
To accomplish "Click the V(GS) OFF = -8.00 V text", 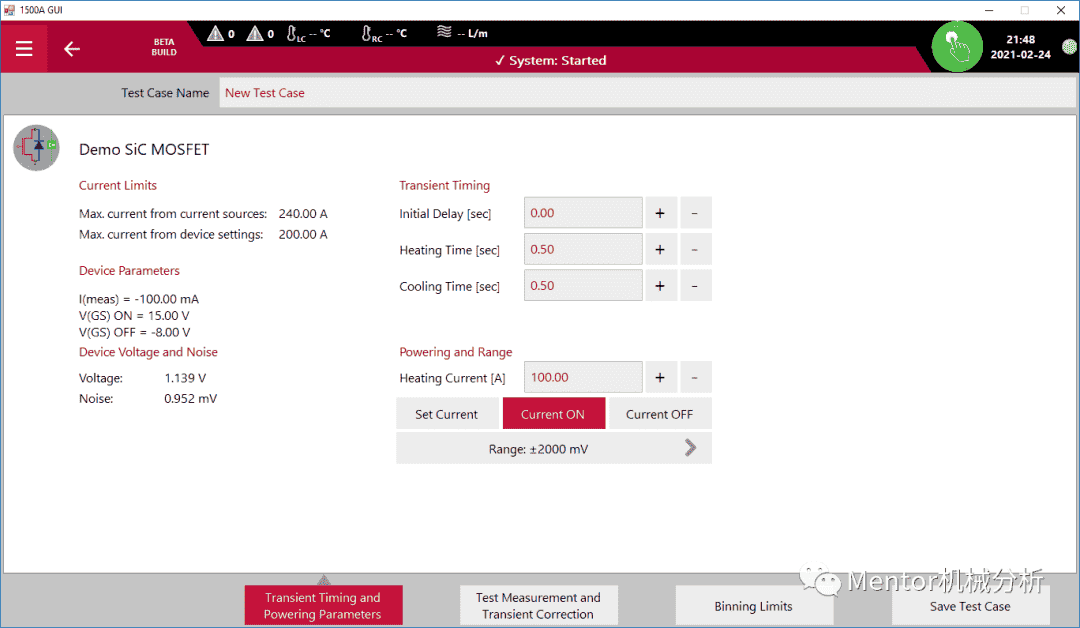I will pyautogui.click(x=134, y=332).
